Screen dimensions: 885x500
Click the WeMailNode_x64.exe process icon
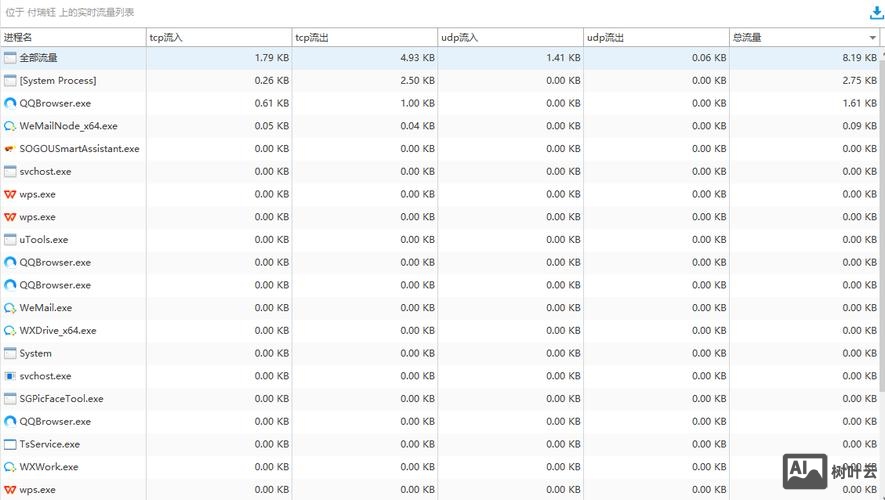[x=10, y=126]
